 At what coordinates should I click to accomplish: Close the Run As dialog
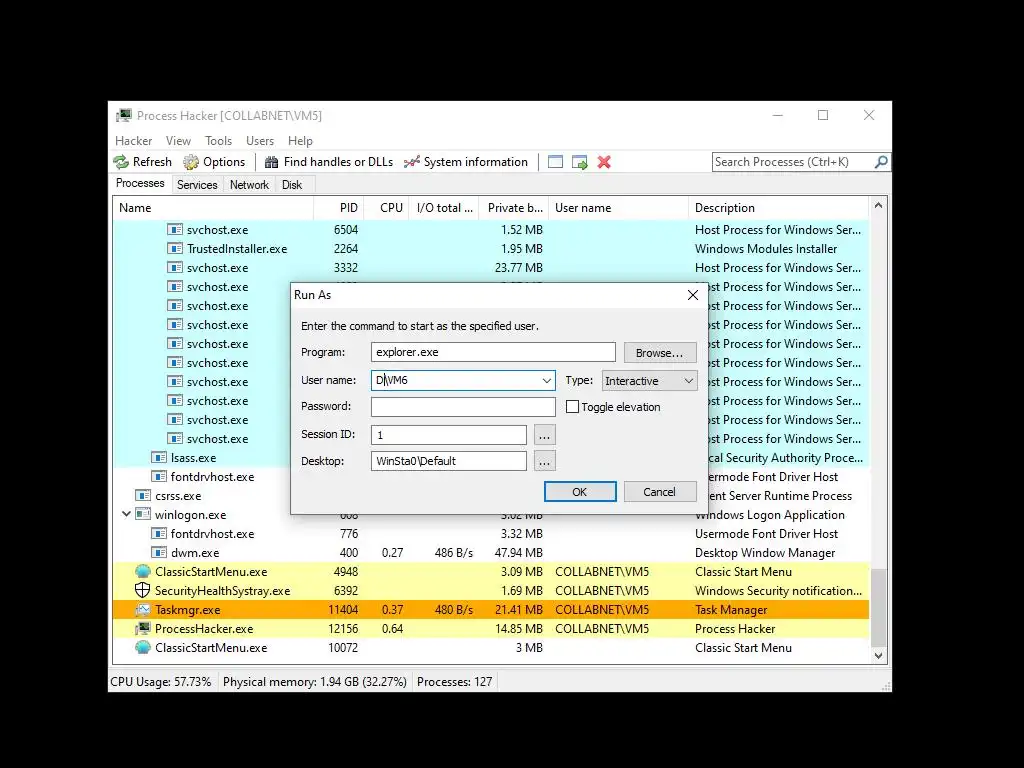(693, 295)
